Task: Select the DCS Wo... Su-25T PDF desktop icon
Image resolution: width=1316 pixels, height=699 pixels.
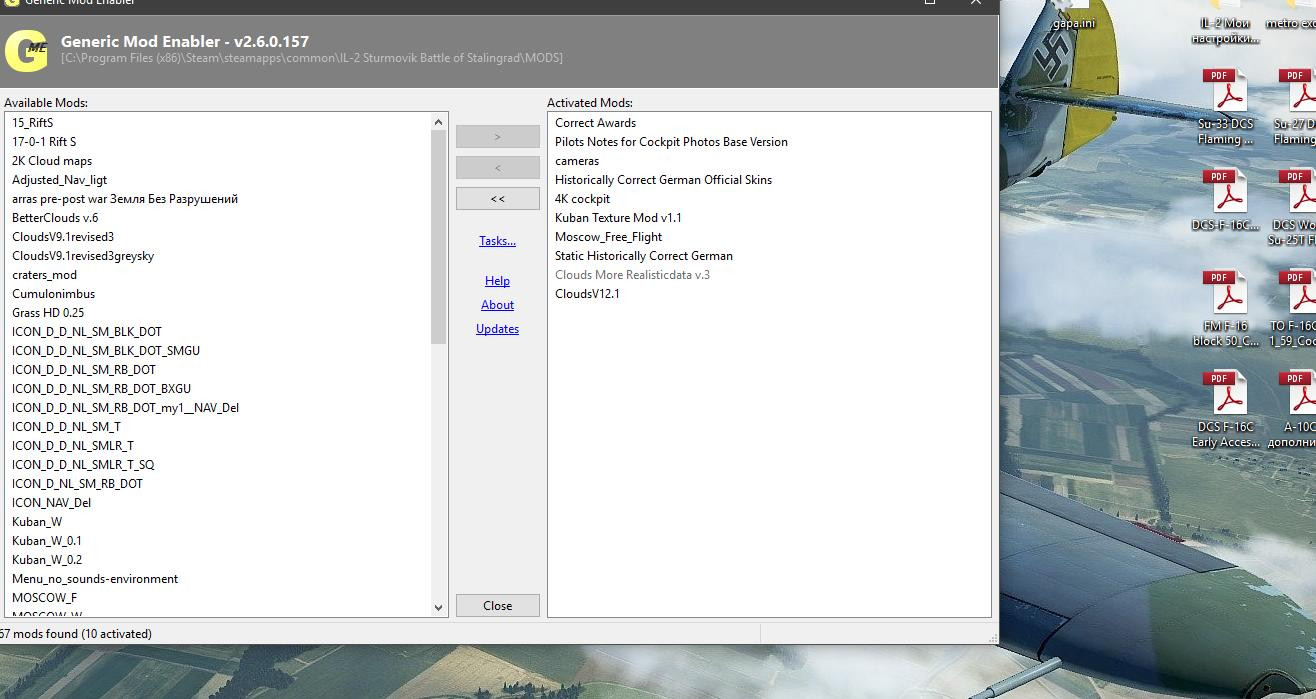Action: pyautogui.click(x=1295, y=207)
